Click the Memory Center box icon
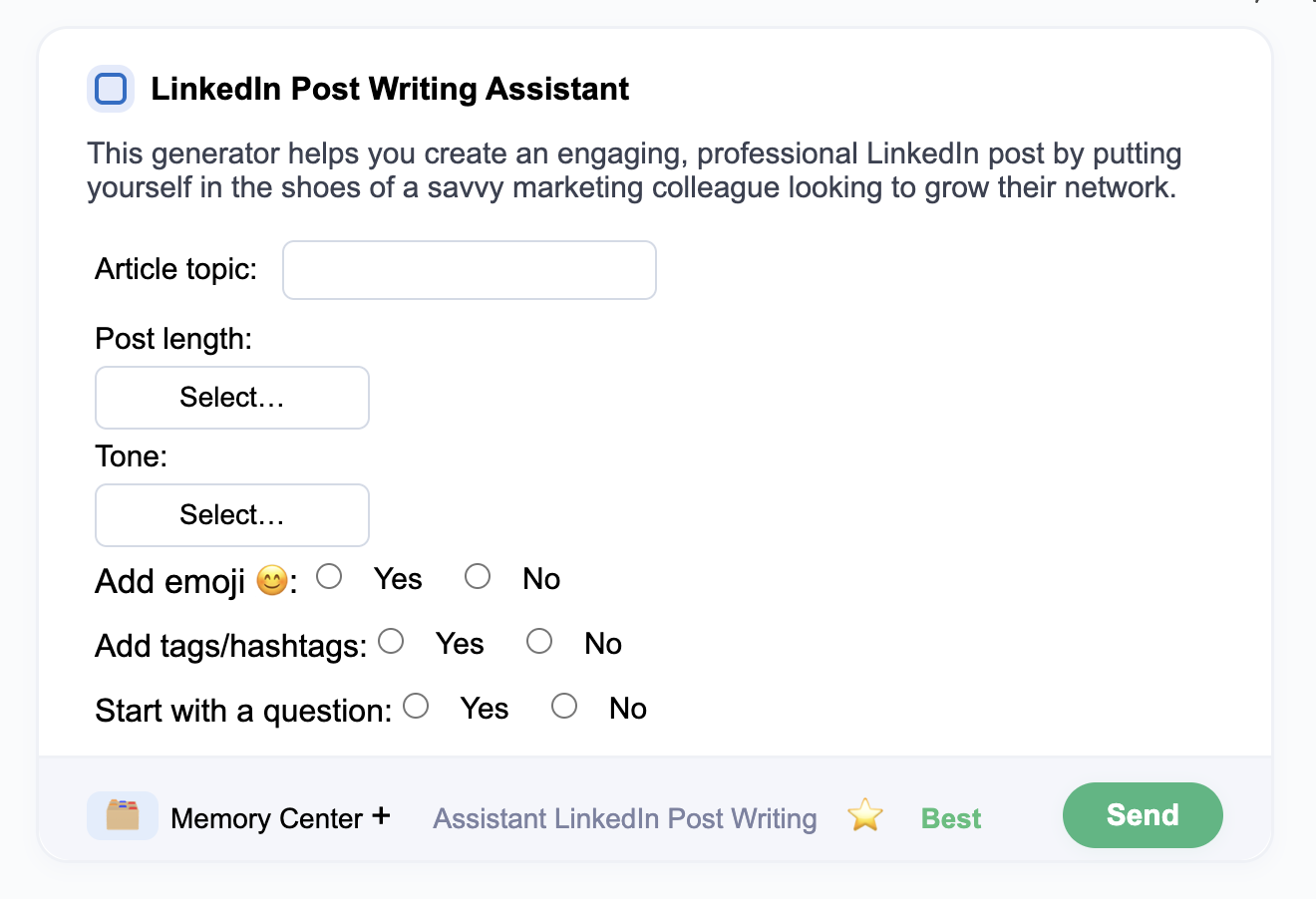 (122, 816)
